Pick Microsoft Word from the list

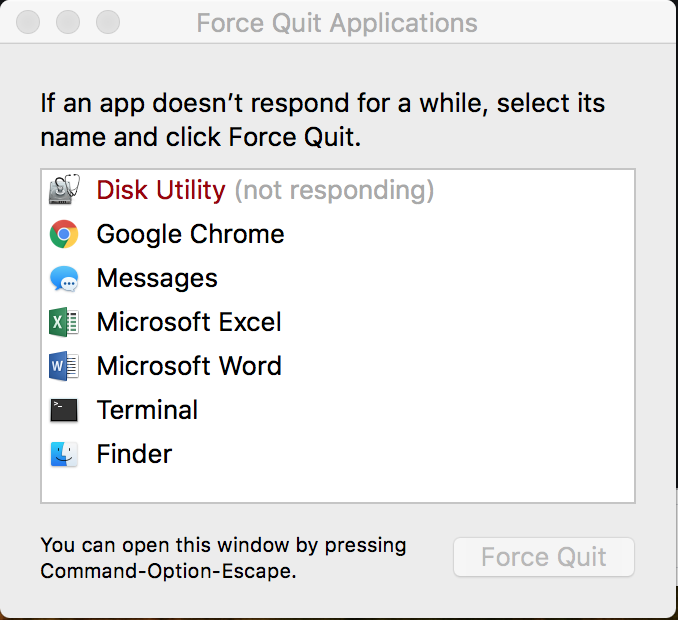(189, 366)
